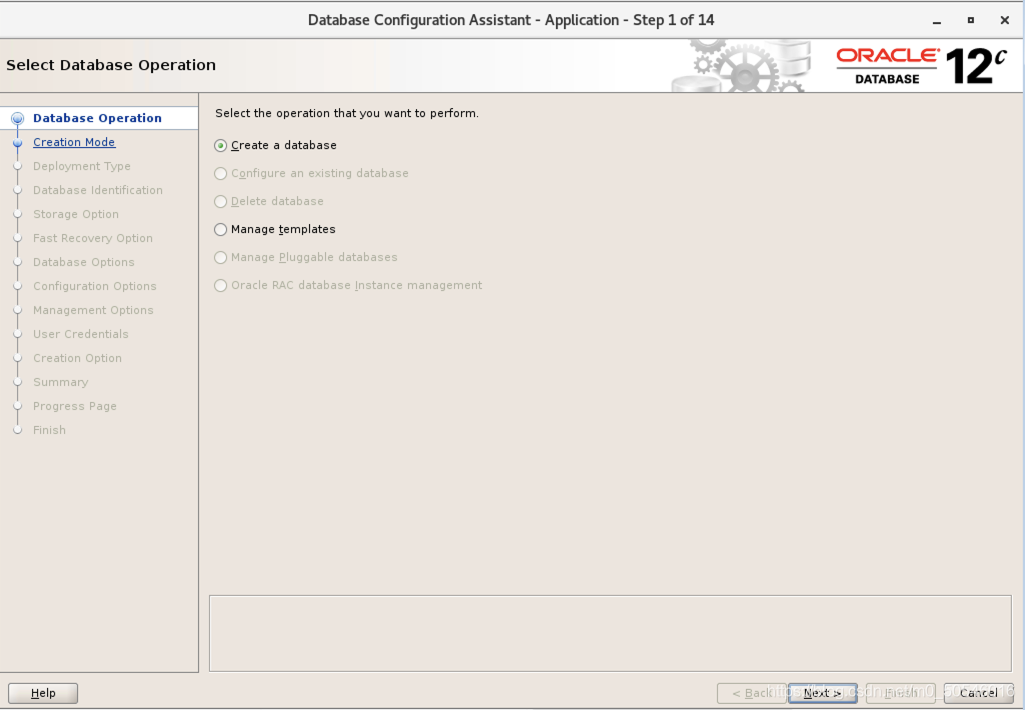Screen dimensions: 1025x710
Task: Click the Summary step
Action: tap(60, 382)
